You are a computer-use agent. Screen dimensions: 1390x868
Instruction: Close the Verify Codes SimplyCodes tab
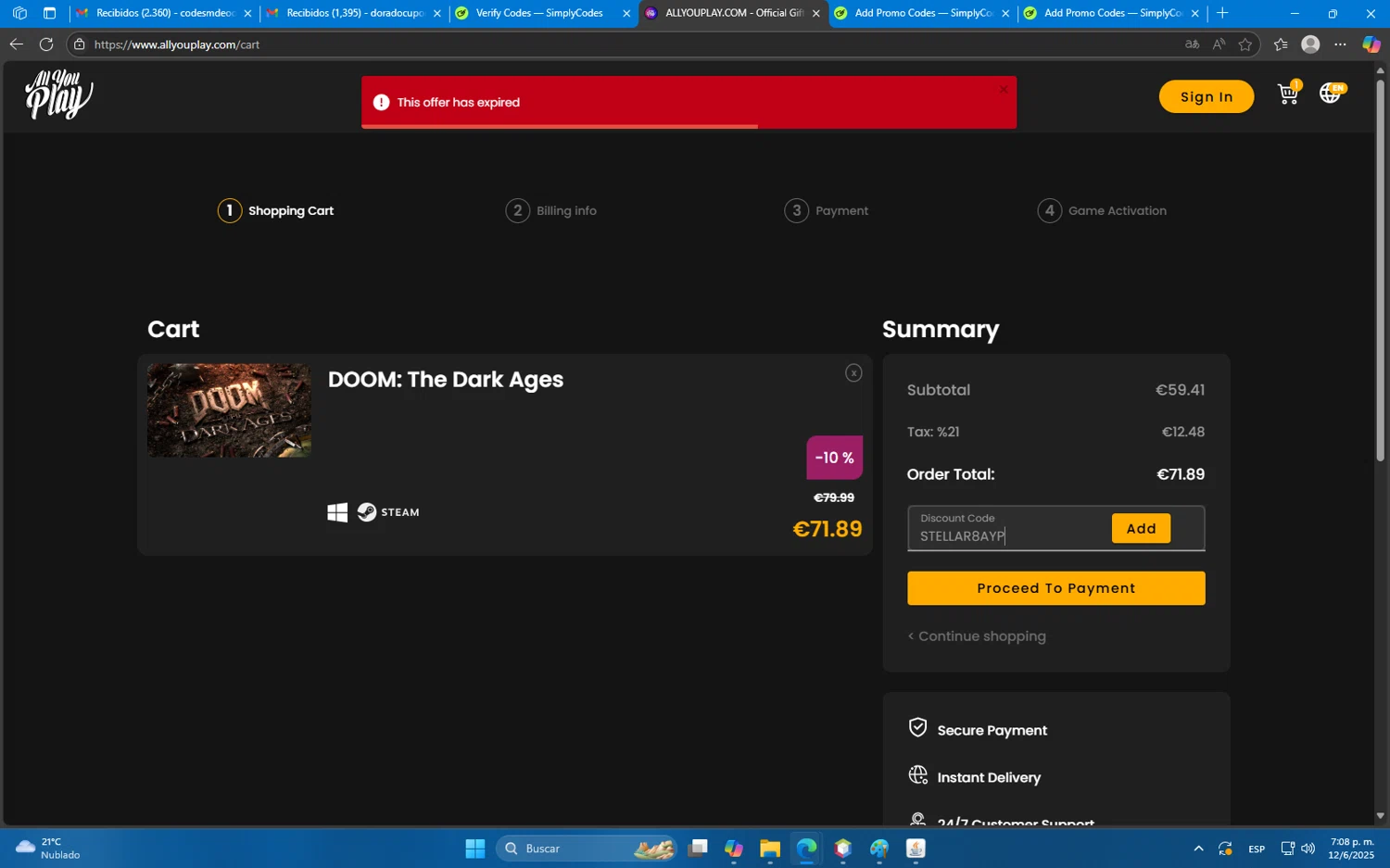[626, 13]
